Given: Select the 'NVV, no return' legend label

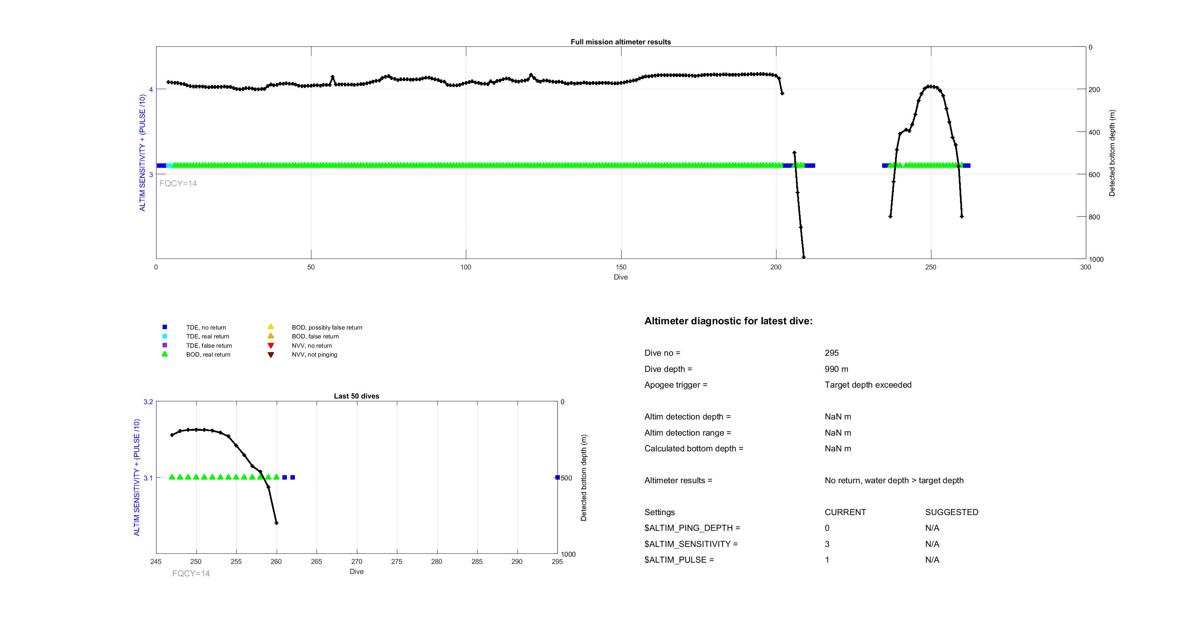Looking at the screenshot, I should 313,345.
